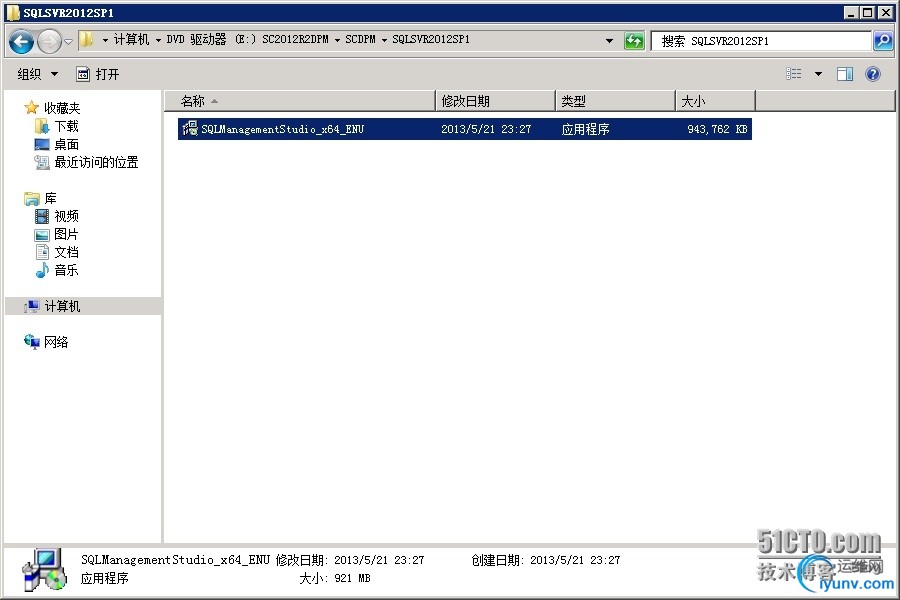
Task: Click the 下载 folder icon
Action: point(42,126)
